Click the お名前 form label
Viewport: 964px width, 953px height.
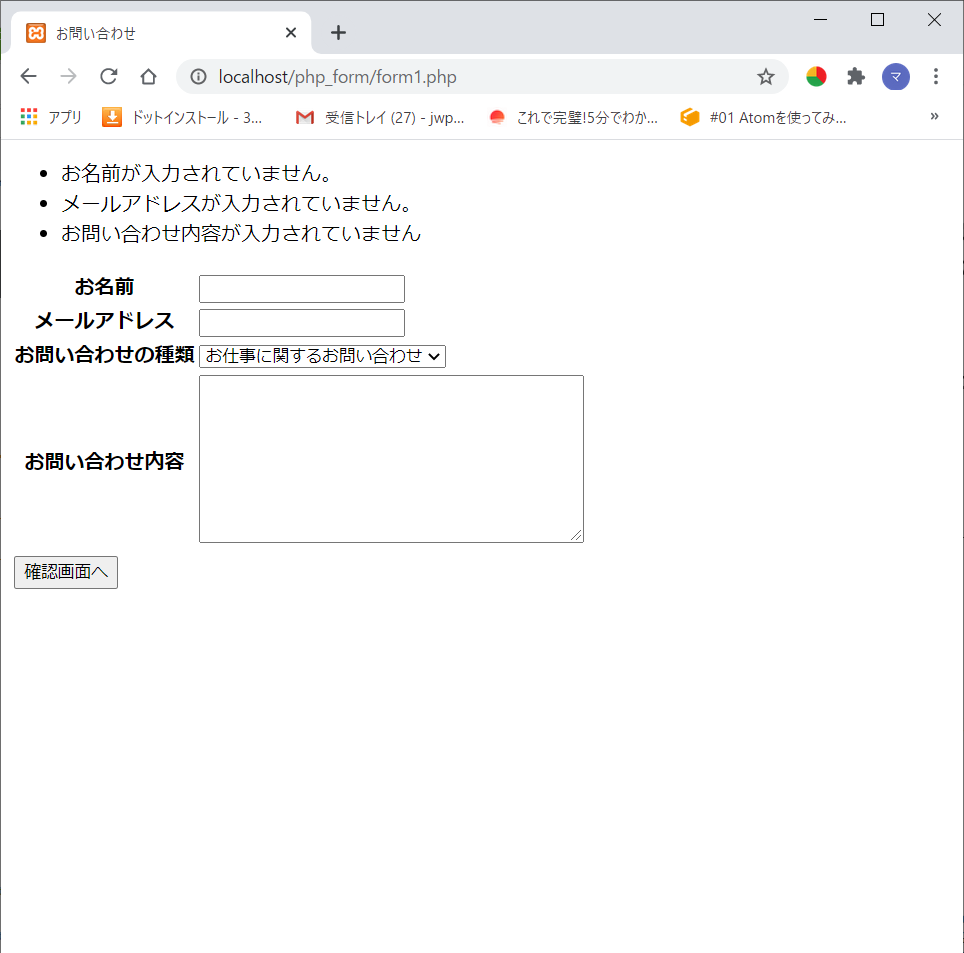[104, 287]
